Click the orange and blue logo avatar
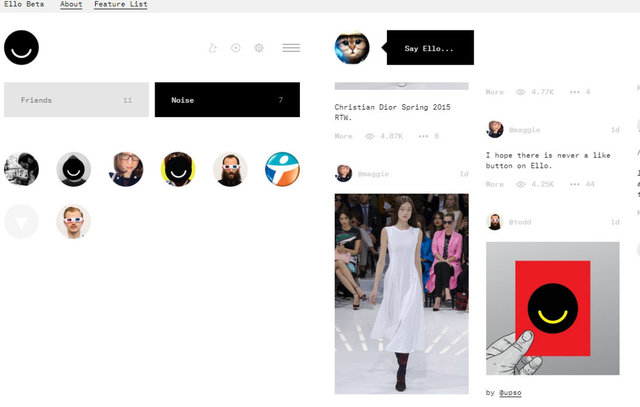This screenshot has height=407, width=640. point(282,169)
